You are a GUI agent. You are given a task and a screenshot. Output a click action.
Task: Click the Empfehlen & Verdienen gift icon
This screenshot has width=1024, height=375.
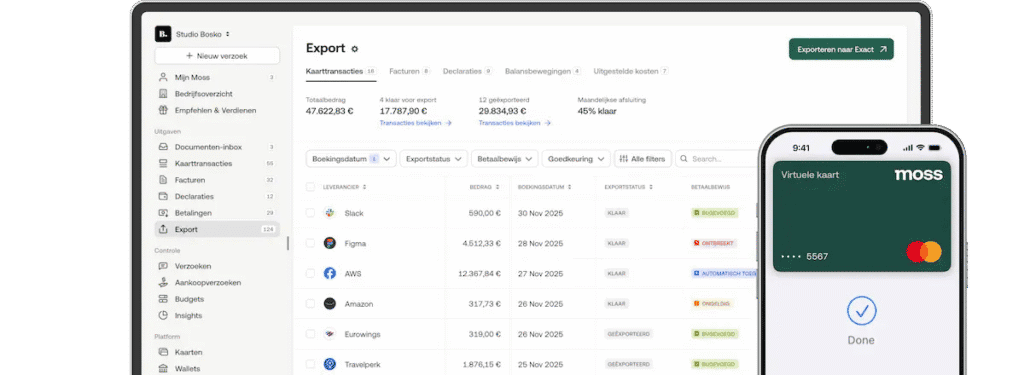pos(163,110)
